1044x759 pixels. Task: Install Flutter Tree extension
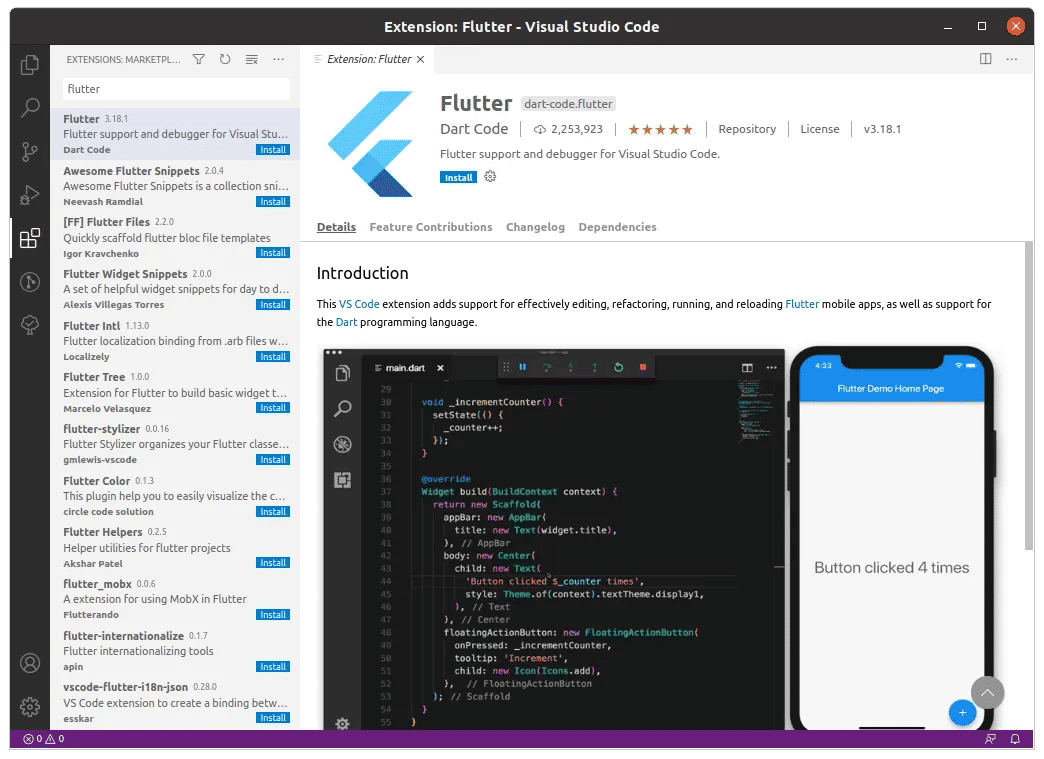[273, 408]
